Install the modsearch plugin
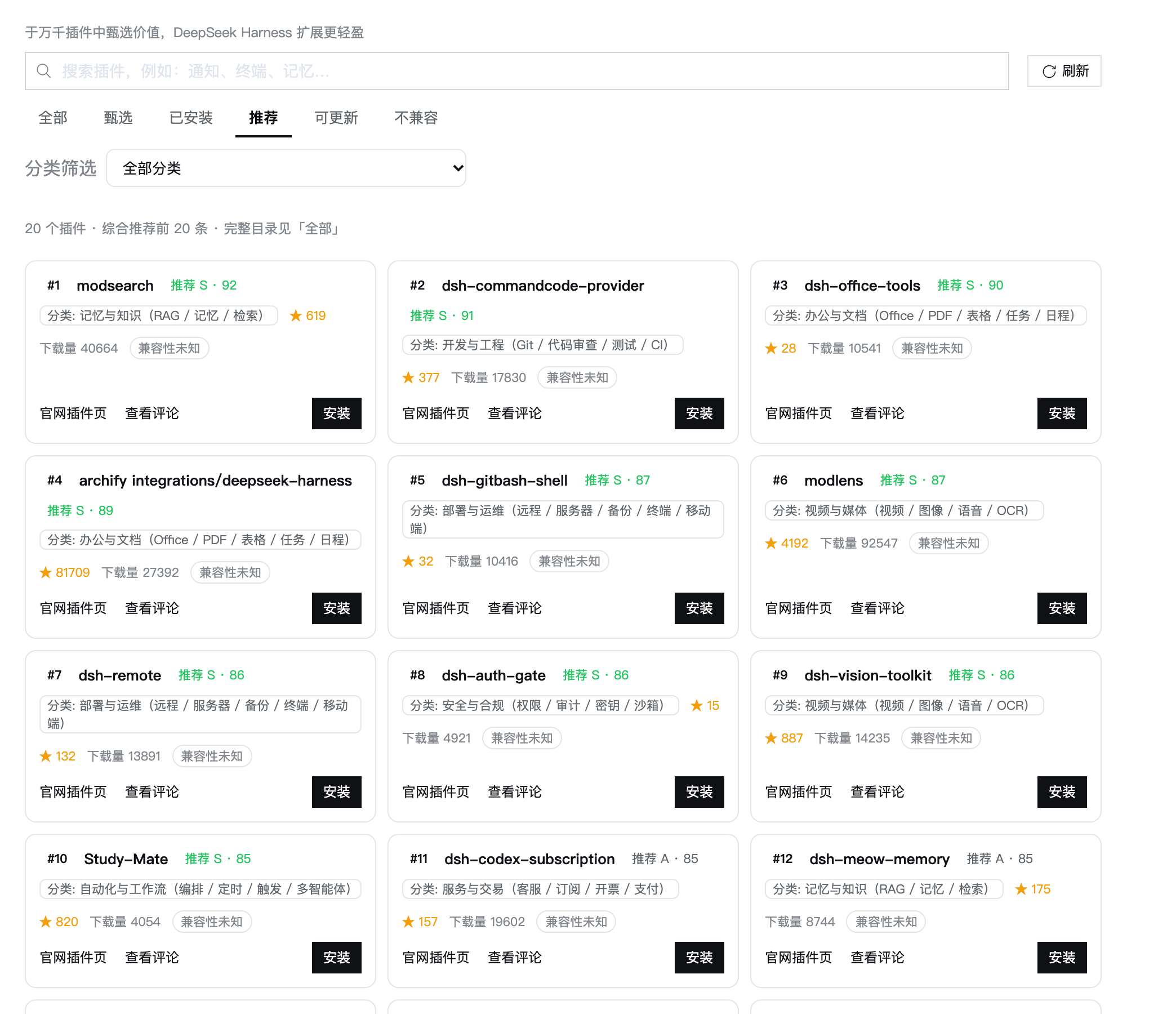1176x1014 pixels. 337,413
